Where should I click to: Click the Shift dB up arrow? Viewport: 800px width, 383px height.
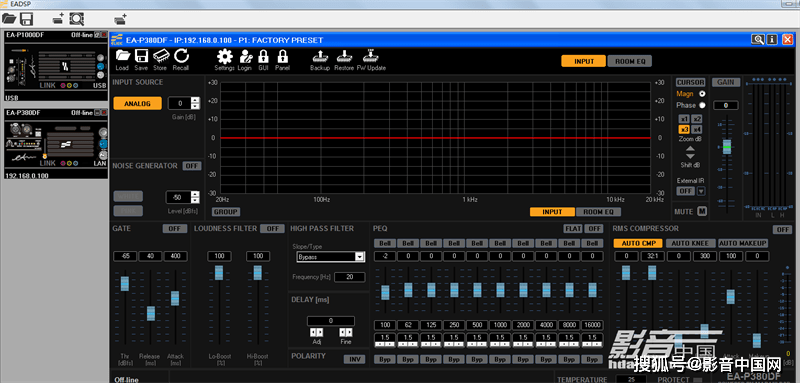coord(690,149)
